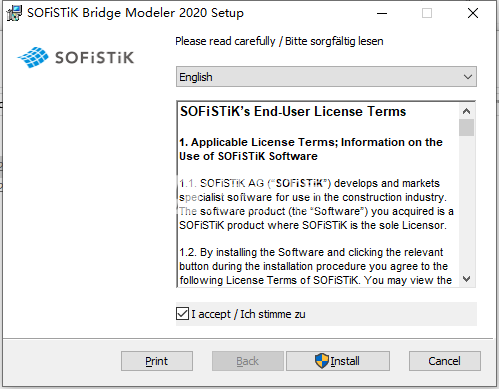Click the license scrollbar down arrow
The height and width of the screenshot is (389, 499).
[x=467, y=279]
